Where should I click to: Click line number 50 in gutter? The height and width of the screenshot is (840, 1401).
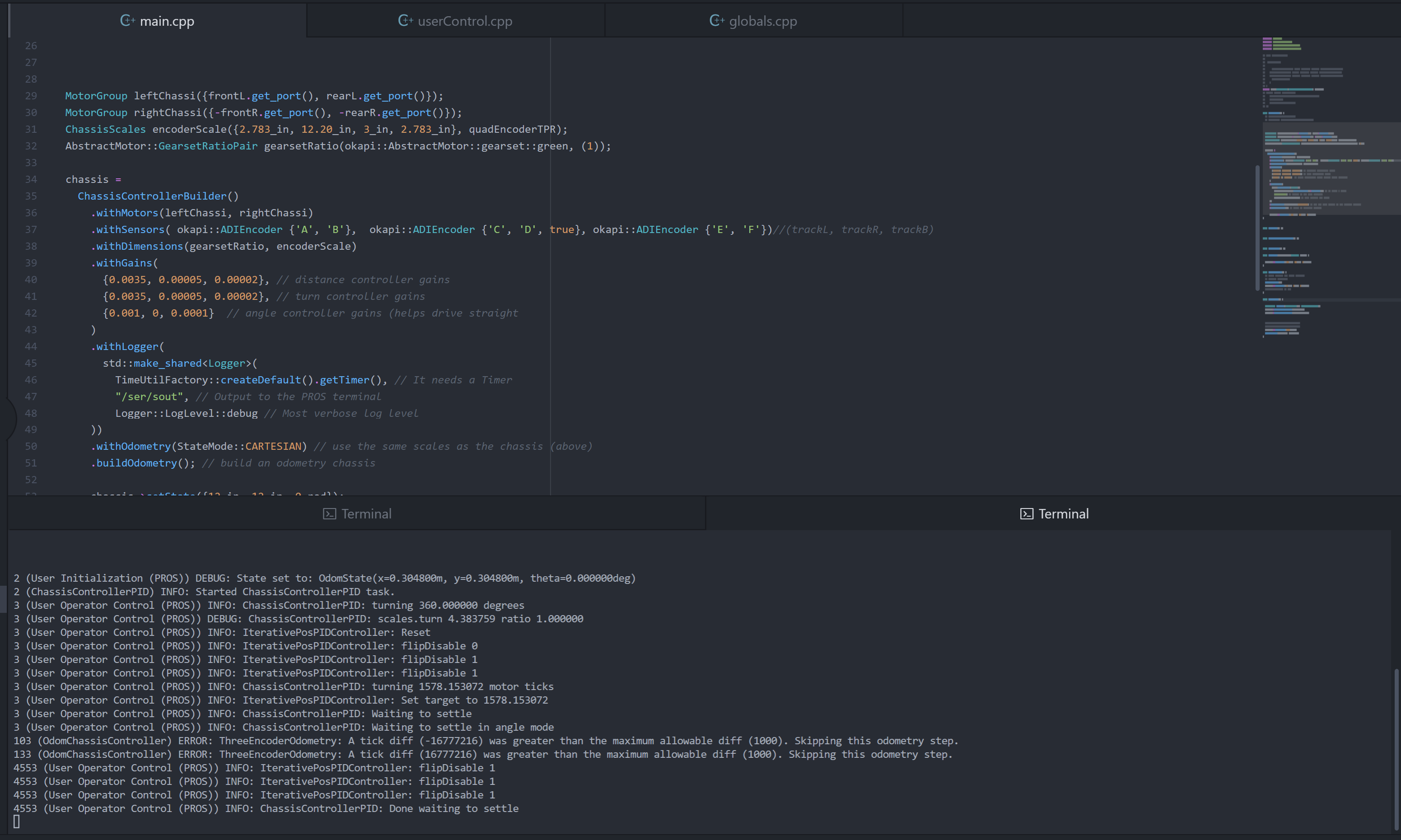pyautogui.click(x=31, y=447)
